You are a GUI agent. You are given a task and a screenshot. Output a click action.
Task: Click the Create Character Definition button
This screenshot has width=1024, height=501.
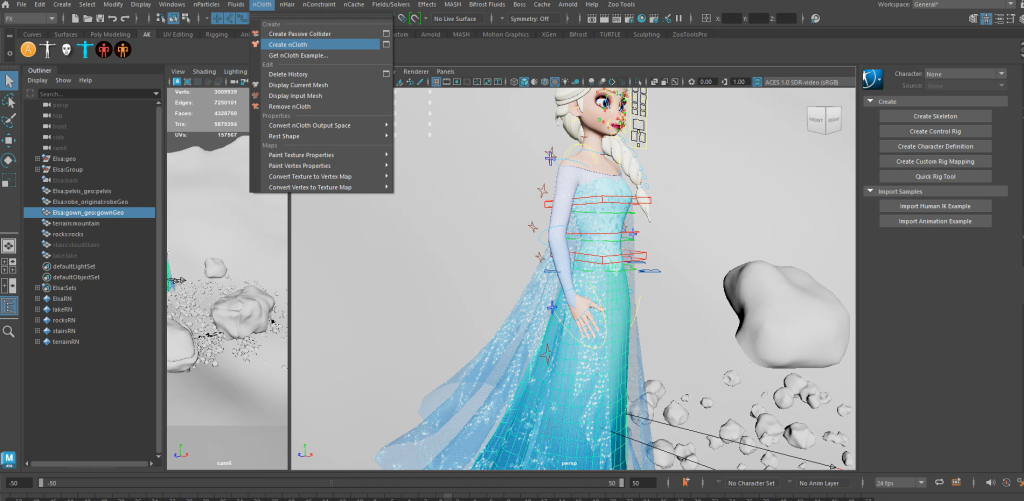click(x=935, y=146)
